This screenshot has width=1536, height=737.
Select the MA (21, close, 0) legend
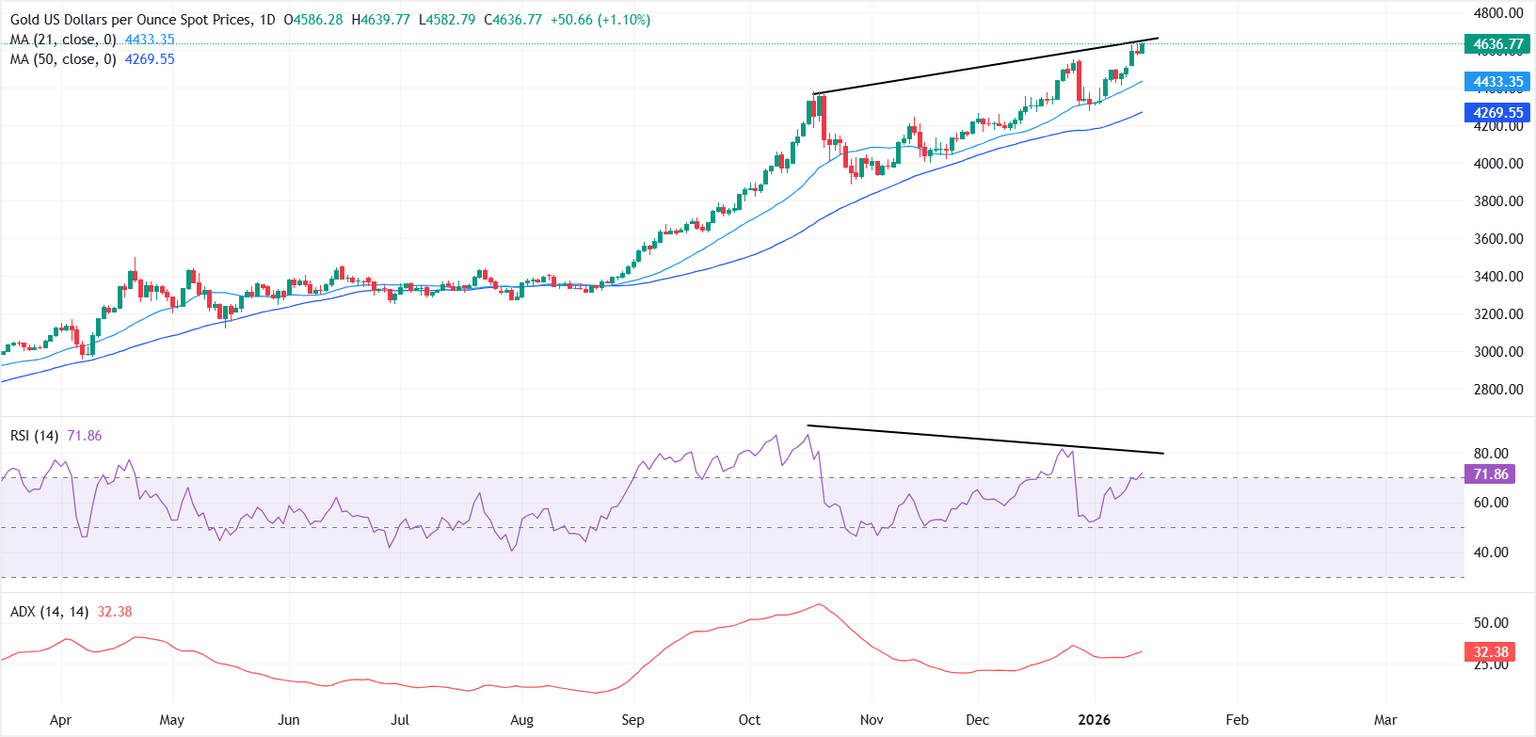[x=61, y=40]
